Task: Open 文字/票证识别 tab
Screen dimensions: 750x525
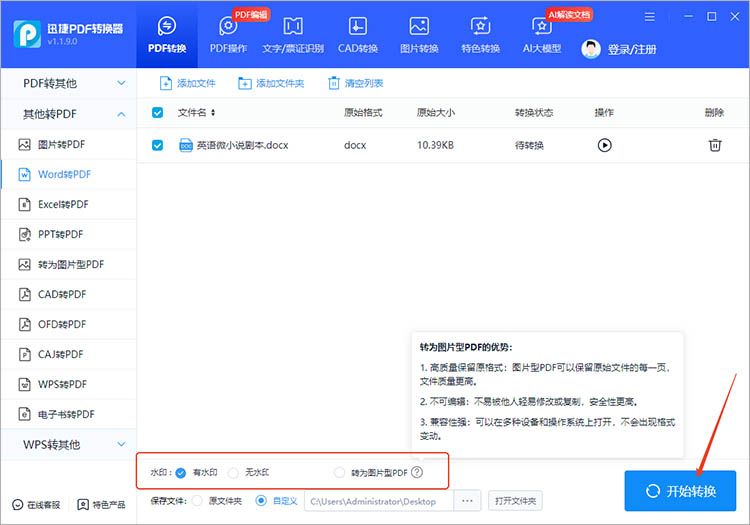Action: pos(293,35)
